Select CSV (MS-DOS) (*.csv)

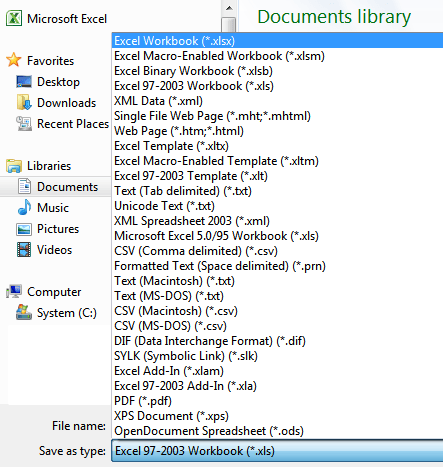coord(277,326)
